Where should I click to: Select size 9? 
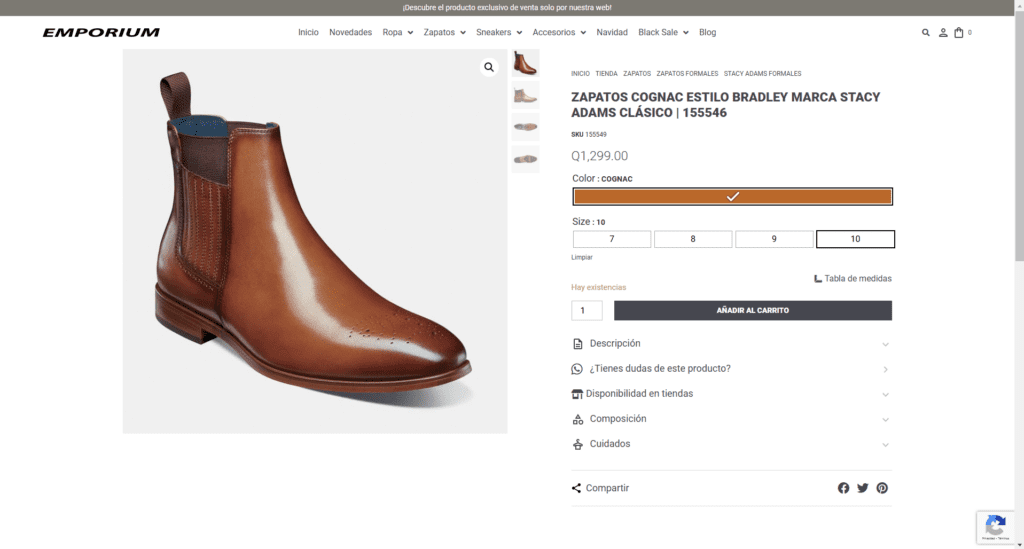[x=774, y=239]
